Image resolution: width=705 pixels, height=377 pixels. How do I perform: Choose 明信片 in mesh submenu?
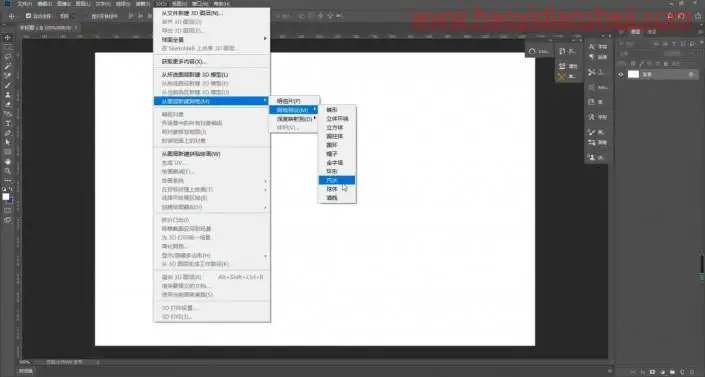(x=294, y=101)
